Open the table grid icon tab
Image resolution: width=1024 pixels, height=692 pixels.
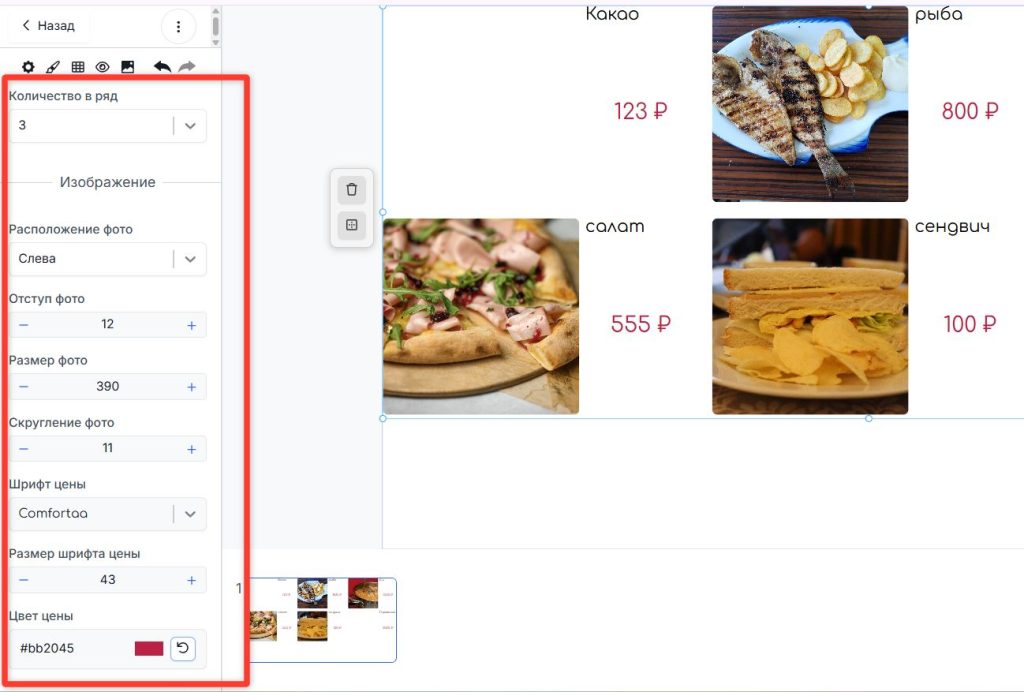[x=78, y=67]
